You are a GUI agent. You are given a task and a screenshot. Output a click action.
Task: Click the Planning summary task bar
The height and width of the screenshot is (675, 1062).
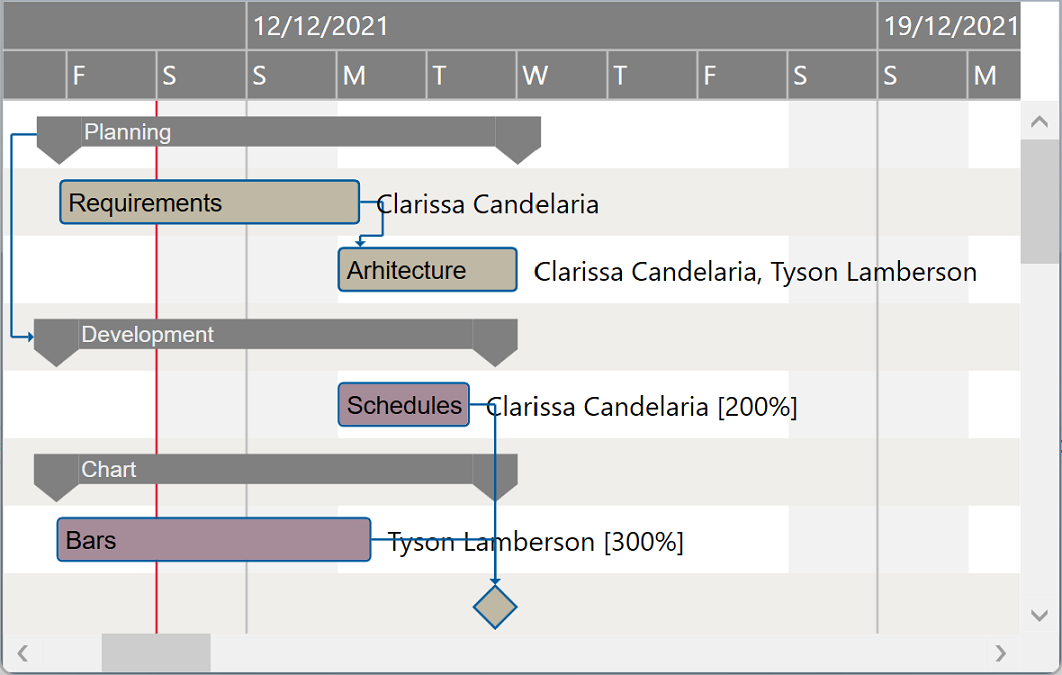point(280,131)
